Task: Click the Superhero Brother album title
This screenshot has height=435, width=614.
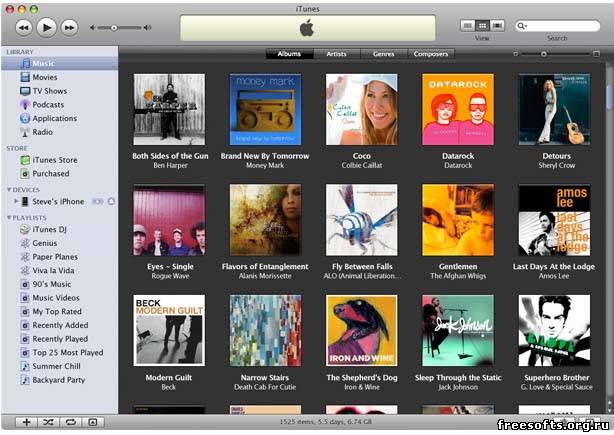Action: 556,378
